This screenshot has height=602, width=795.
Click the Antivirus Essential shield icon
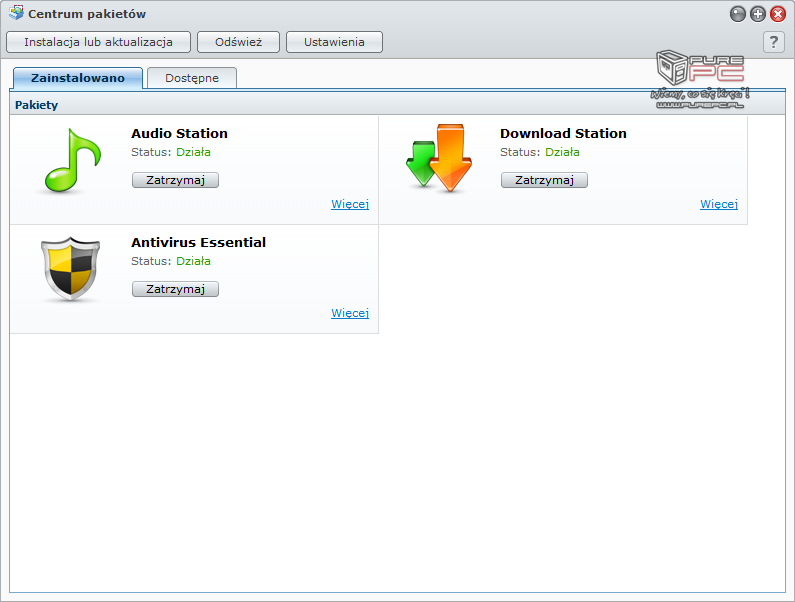click(x=70, y=269)
